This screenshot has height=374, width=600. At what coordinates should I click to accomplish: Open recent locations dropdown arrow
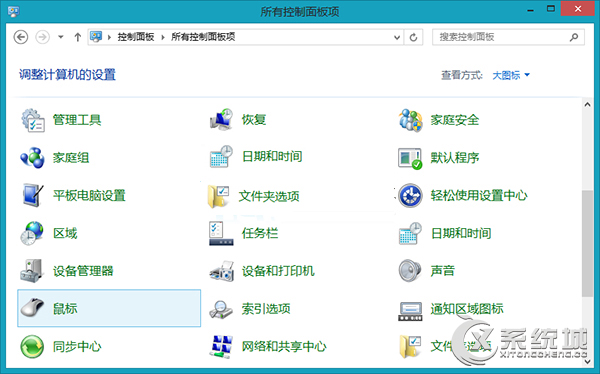point(60,37)
